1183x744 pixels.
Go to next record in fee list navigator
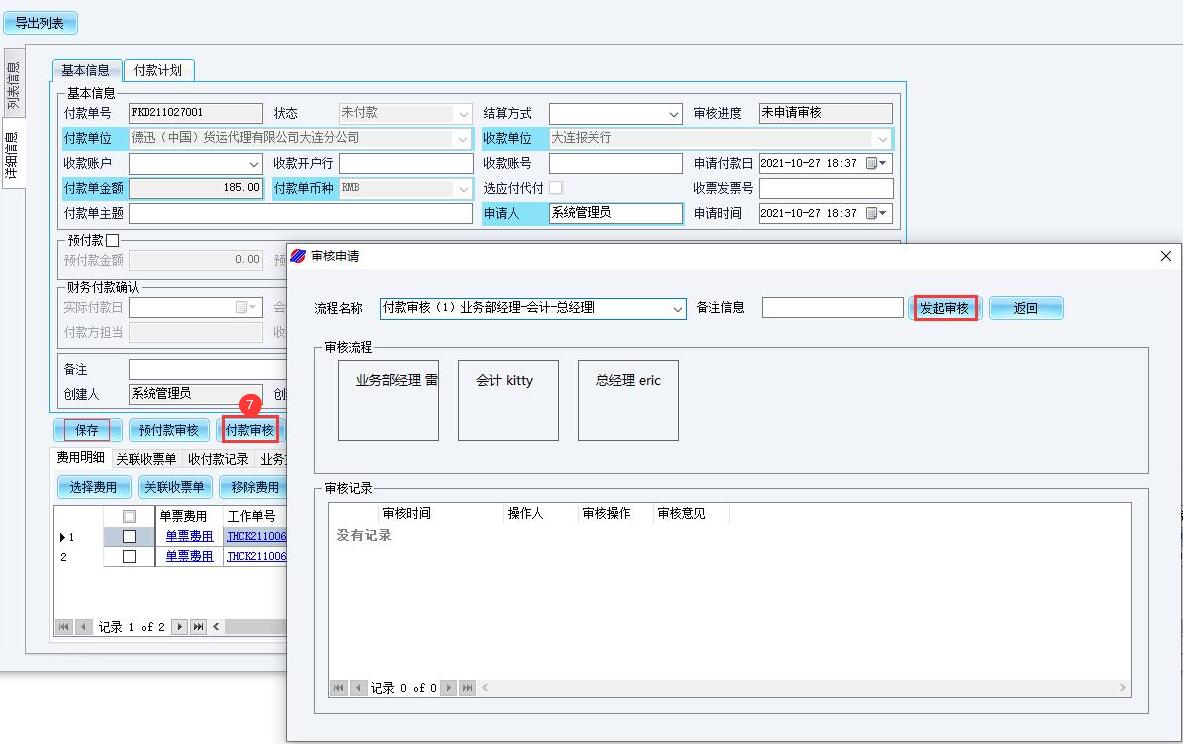click(x=180, y=627)
